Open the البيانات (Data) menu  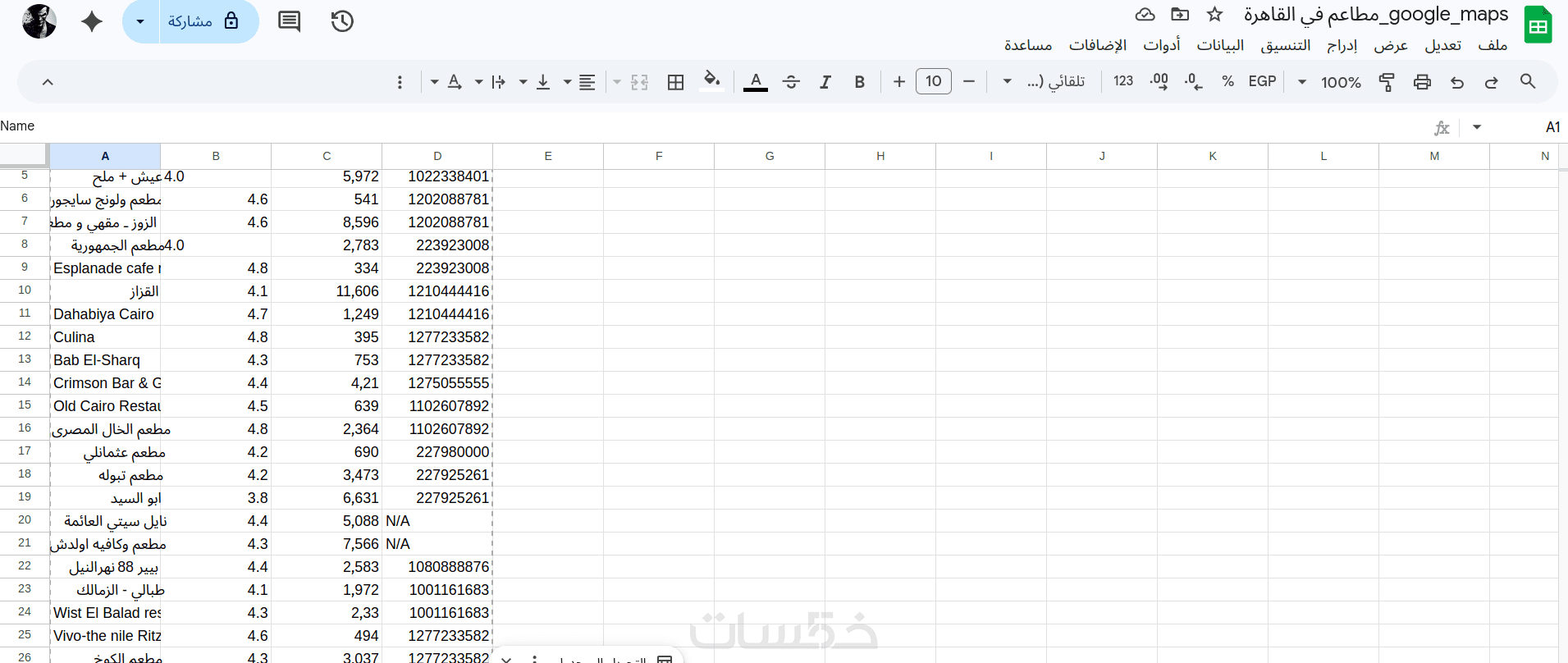point(1220,45)
